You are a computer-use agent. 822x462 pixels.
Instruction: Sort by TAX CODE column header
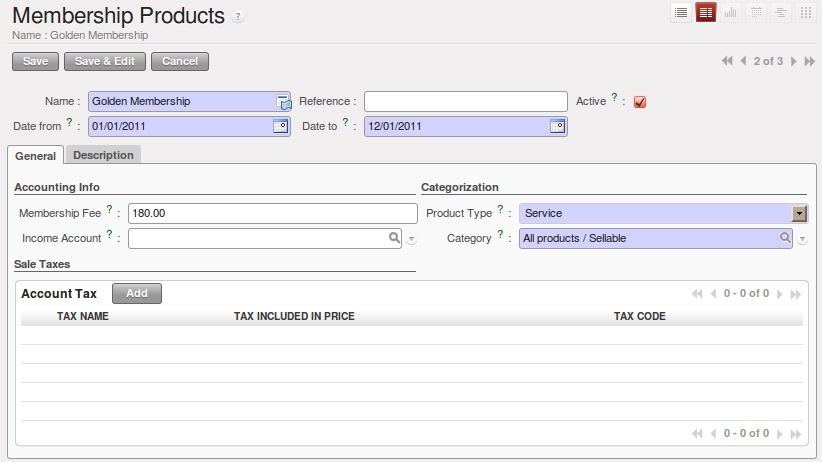(640, 316)
